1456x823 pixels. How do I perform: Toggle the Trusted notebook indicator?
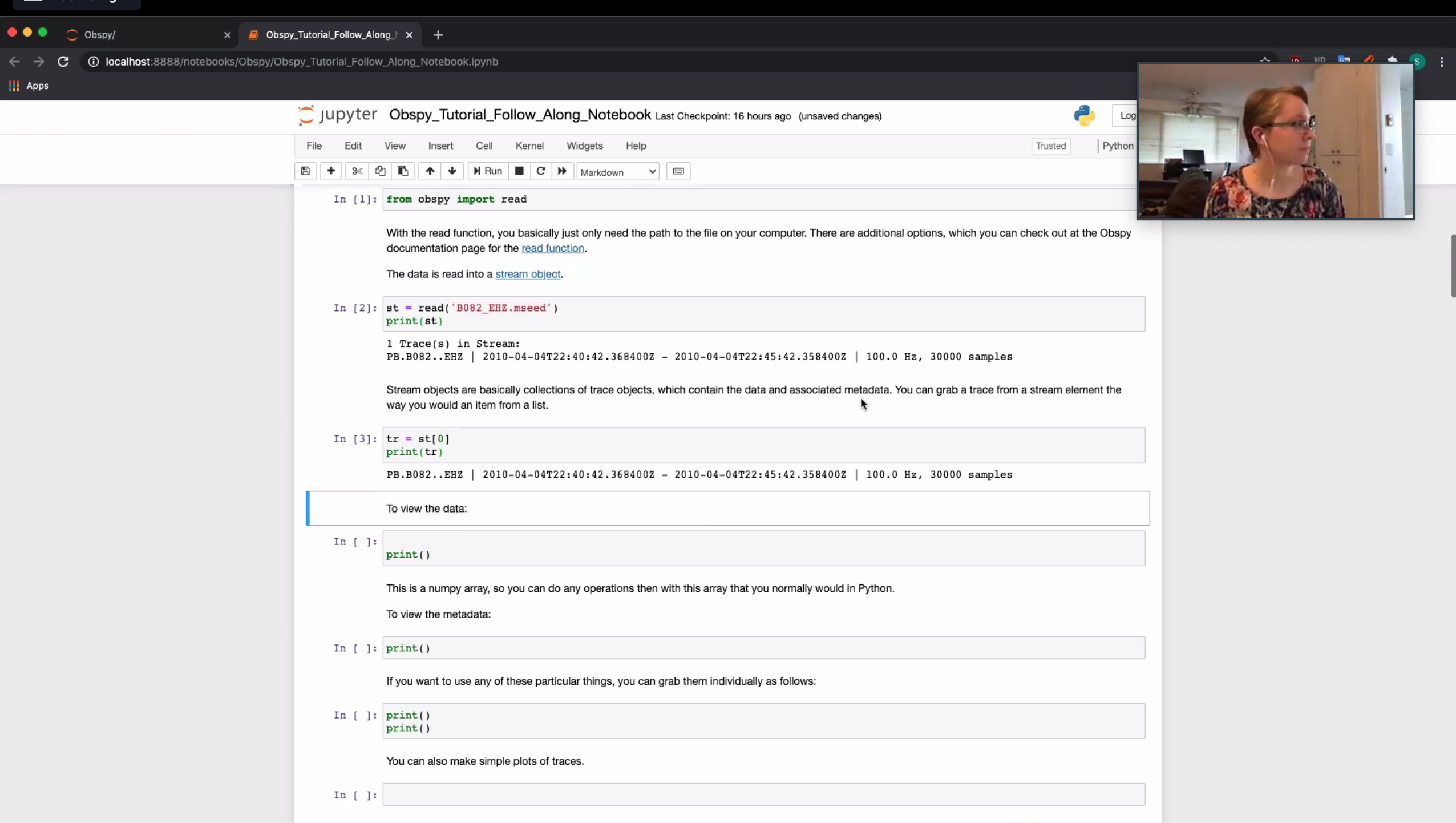[x=1050, y=146]
